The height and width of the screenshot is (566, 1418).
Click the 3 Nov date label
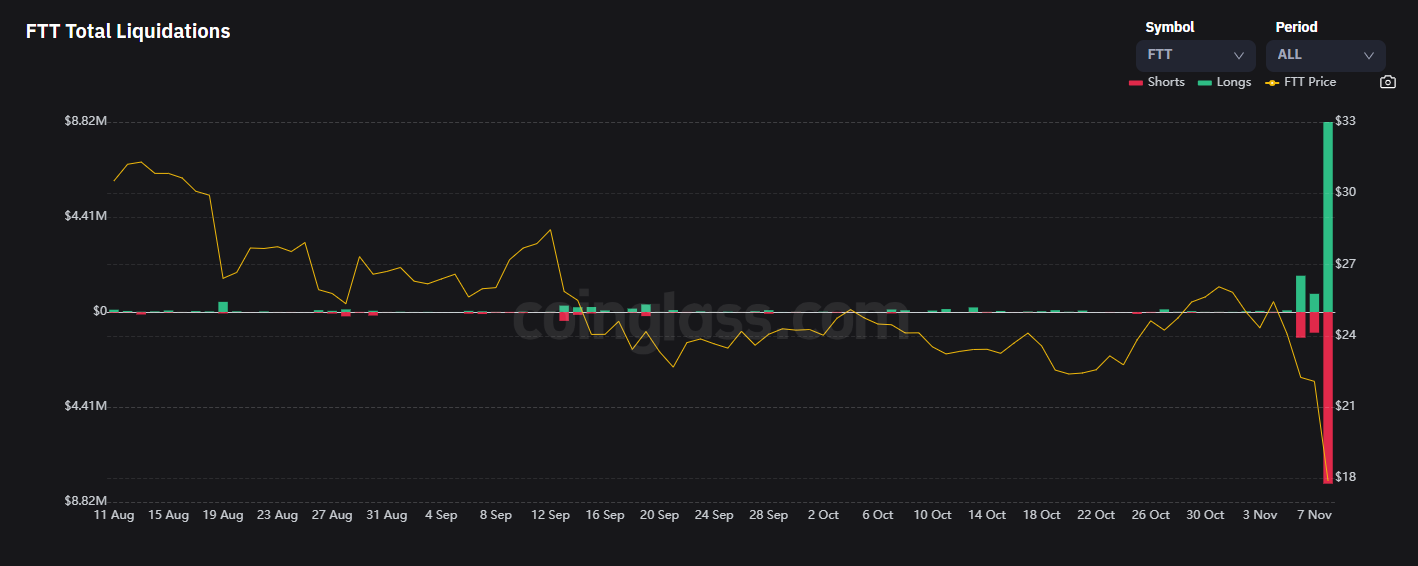pos(1259,515)
